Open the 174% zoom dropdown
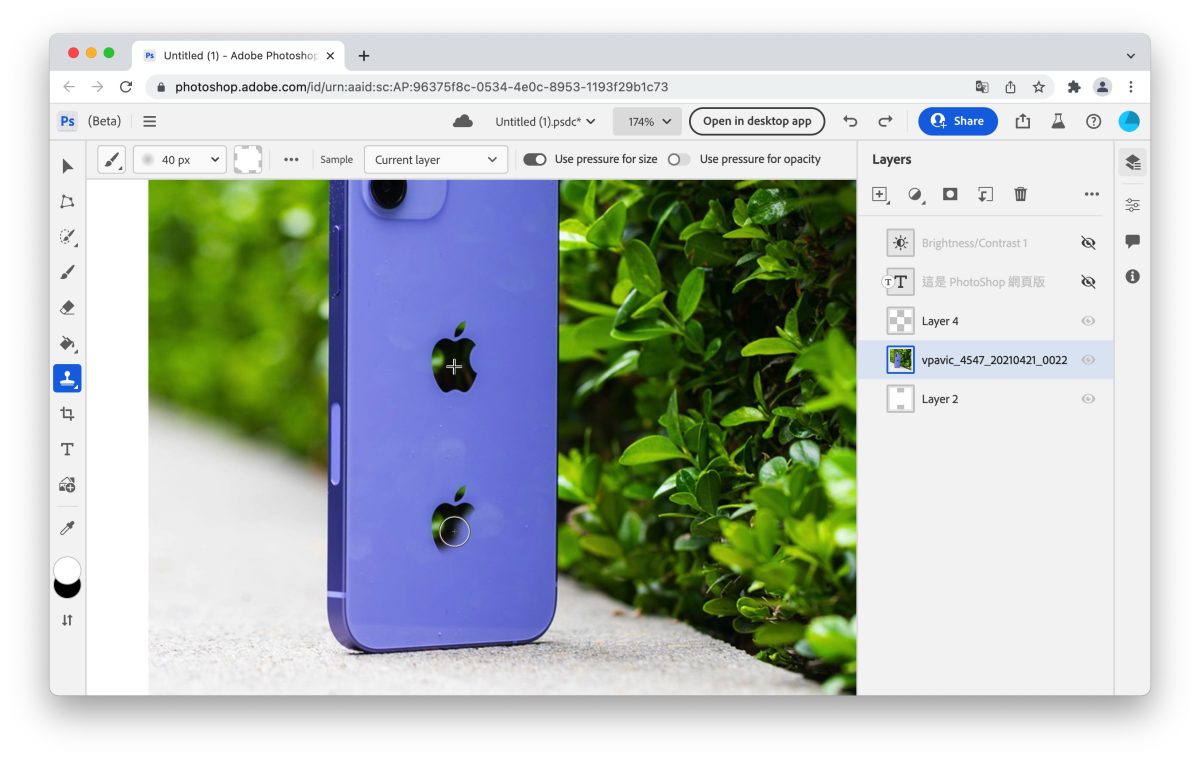 [647, 121]
